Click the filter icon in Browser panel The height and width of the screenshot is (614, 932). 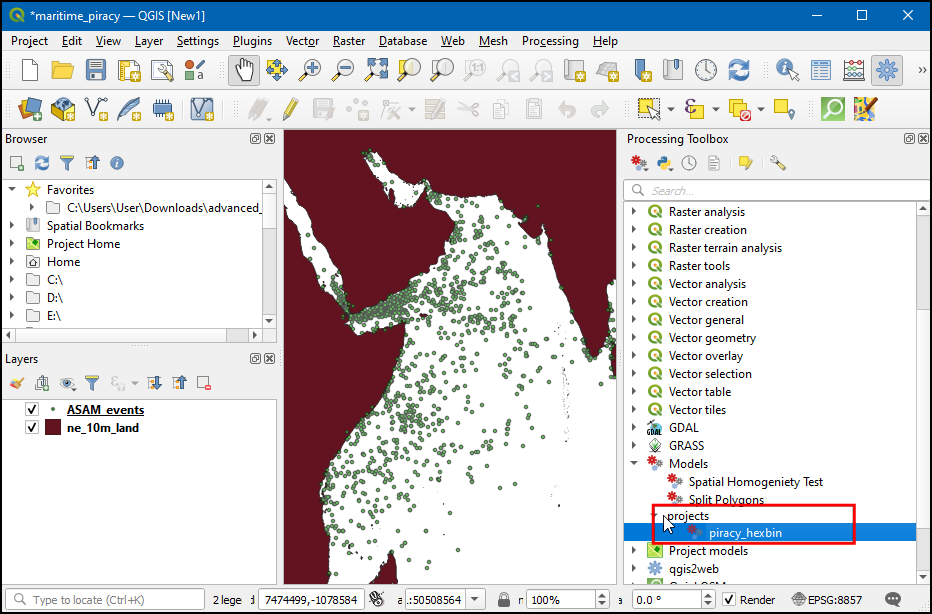(x=67, y=163)
